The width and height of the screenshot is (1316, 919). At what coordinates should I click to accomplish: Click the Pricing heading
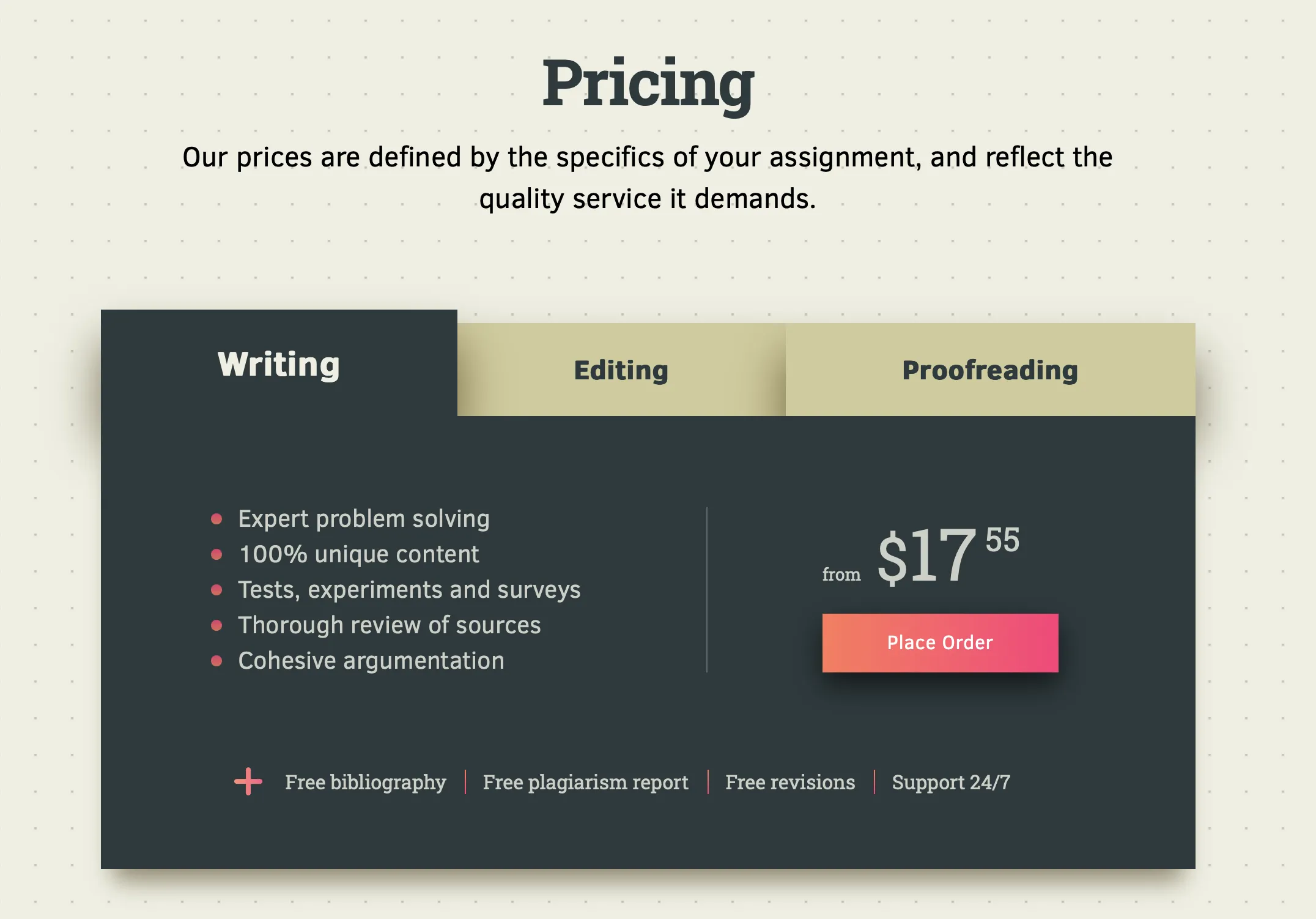pyautogui.click(x=648, y=84)
